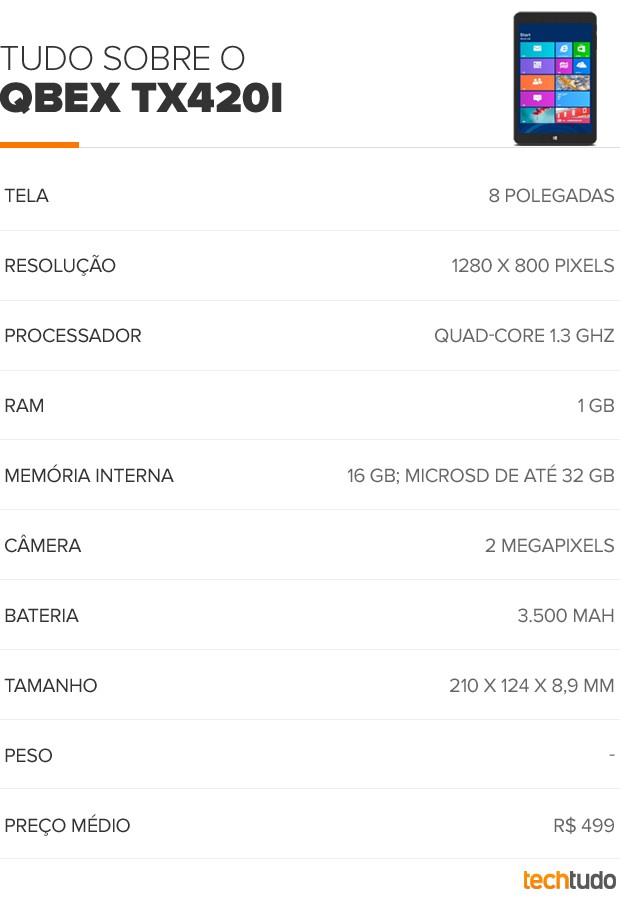
Task: Click the QUAD-CORE 1.3 GHZ value
Action: coord(524,335)
